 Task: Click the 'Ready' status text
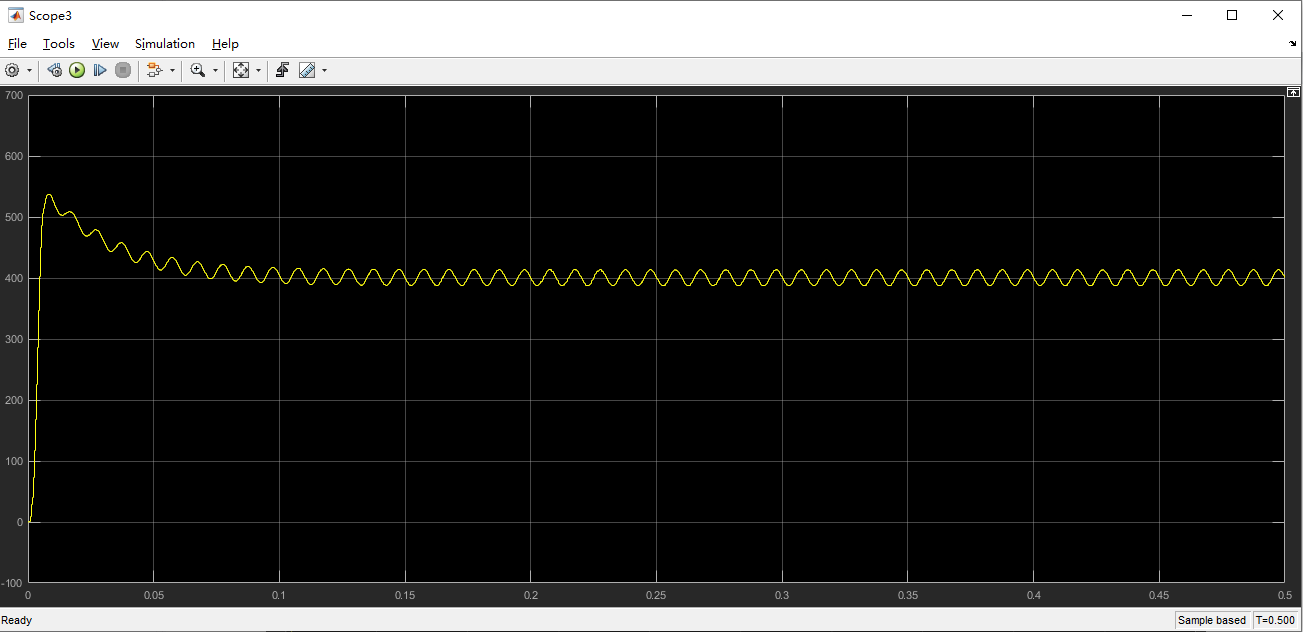(x=16, y=620)
